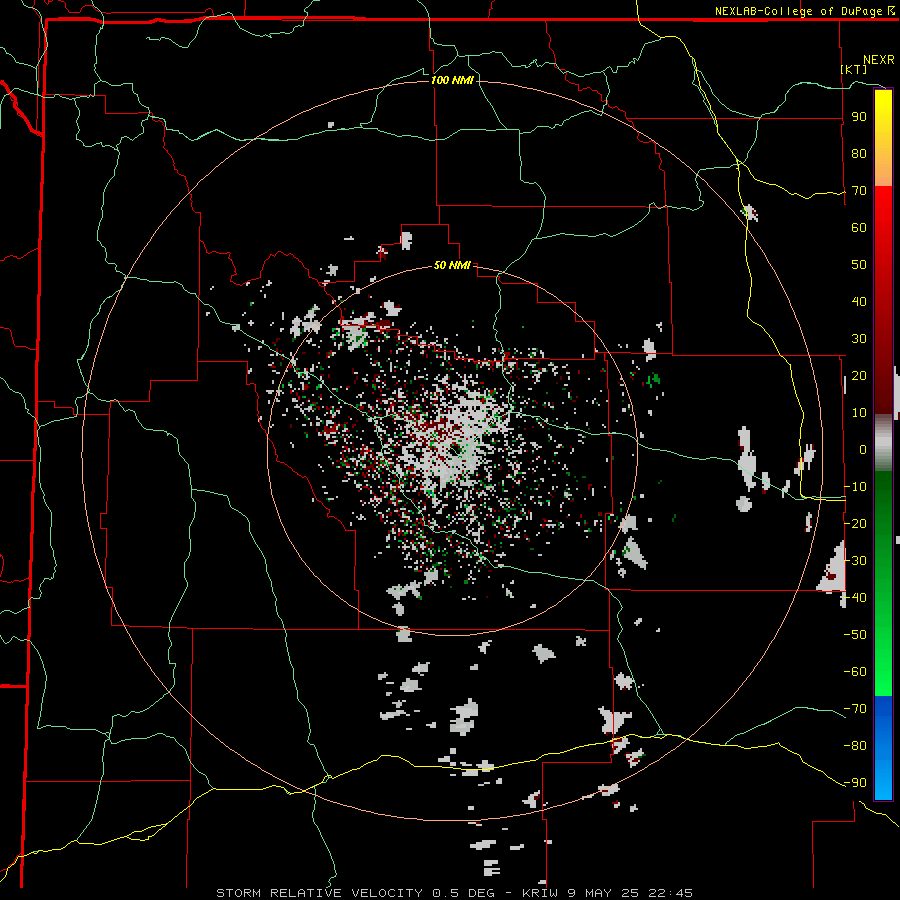Image resolution: width=900 pixels, height=900 pixels.
Task: Click the 0.5 DEG elevation text
Action: click(x=464, y=893)
